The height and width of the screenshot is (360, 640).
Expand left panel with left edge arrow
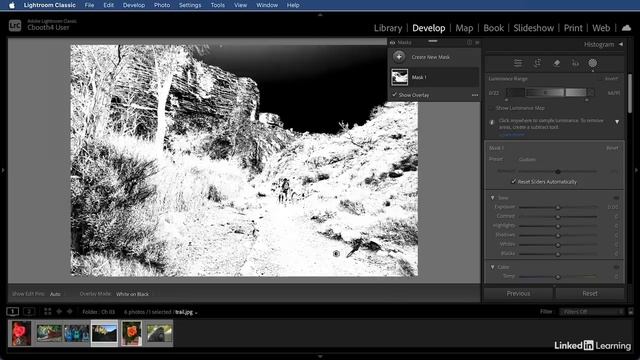point(3,170)
